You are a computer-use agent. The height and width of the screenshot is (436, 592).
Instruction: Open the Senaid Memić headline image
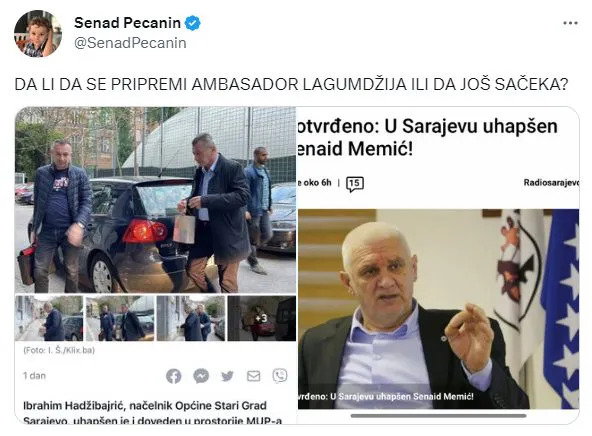click(438, 309)
